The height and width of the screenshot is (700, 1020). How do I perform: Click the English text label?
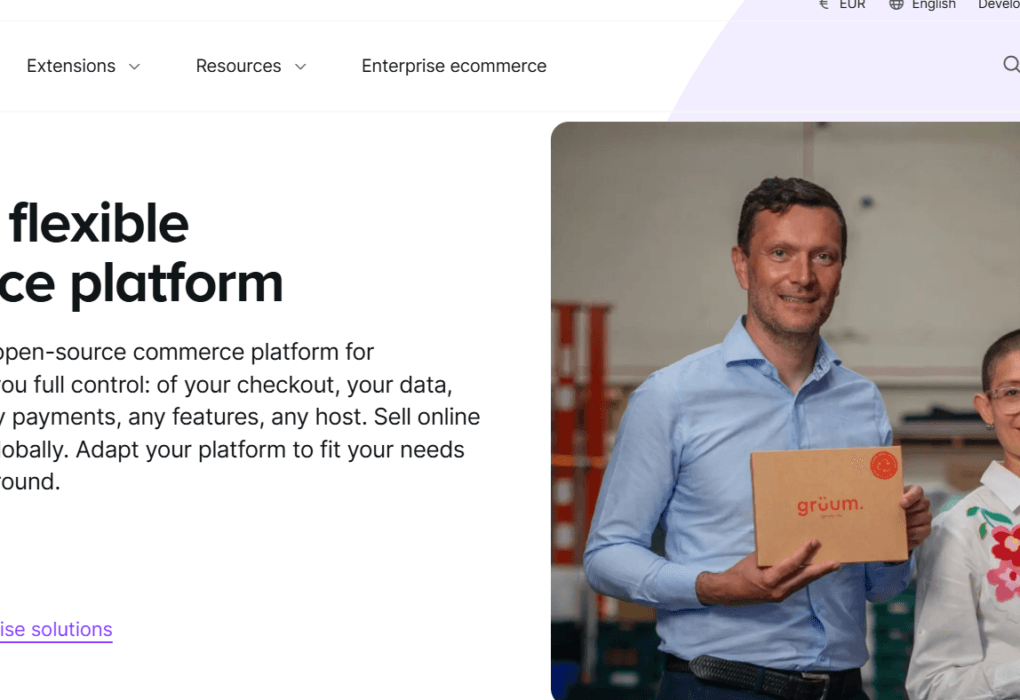pos(932,5)
